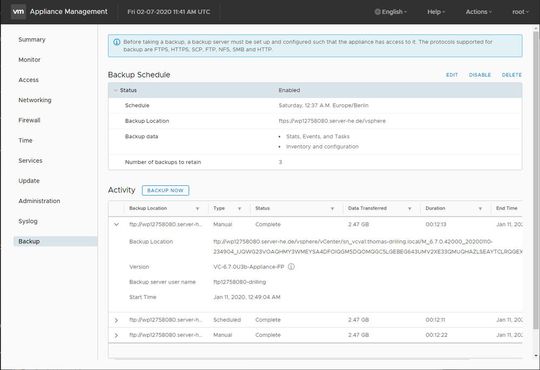Click EDIT for the backup schedule

coord(452,75)
